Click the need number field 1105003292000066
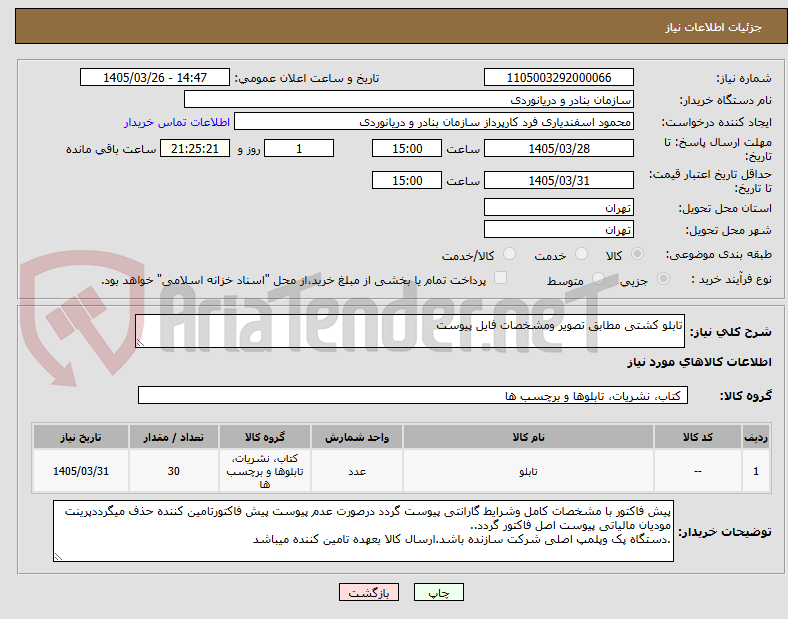Viewport: 788px width, 619px height. coord(559,77)
